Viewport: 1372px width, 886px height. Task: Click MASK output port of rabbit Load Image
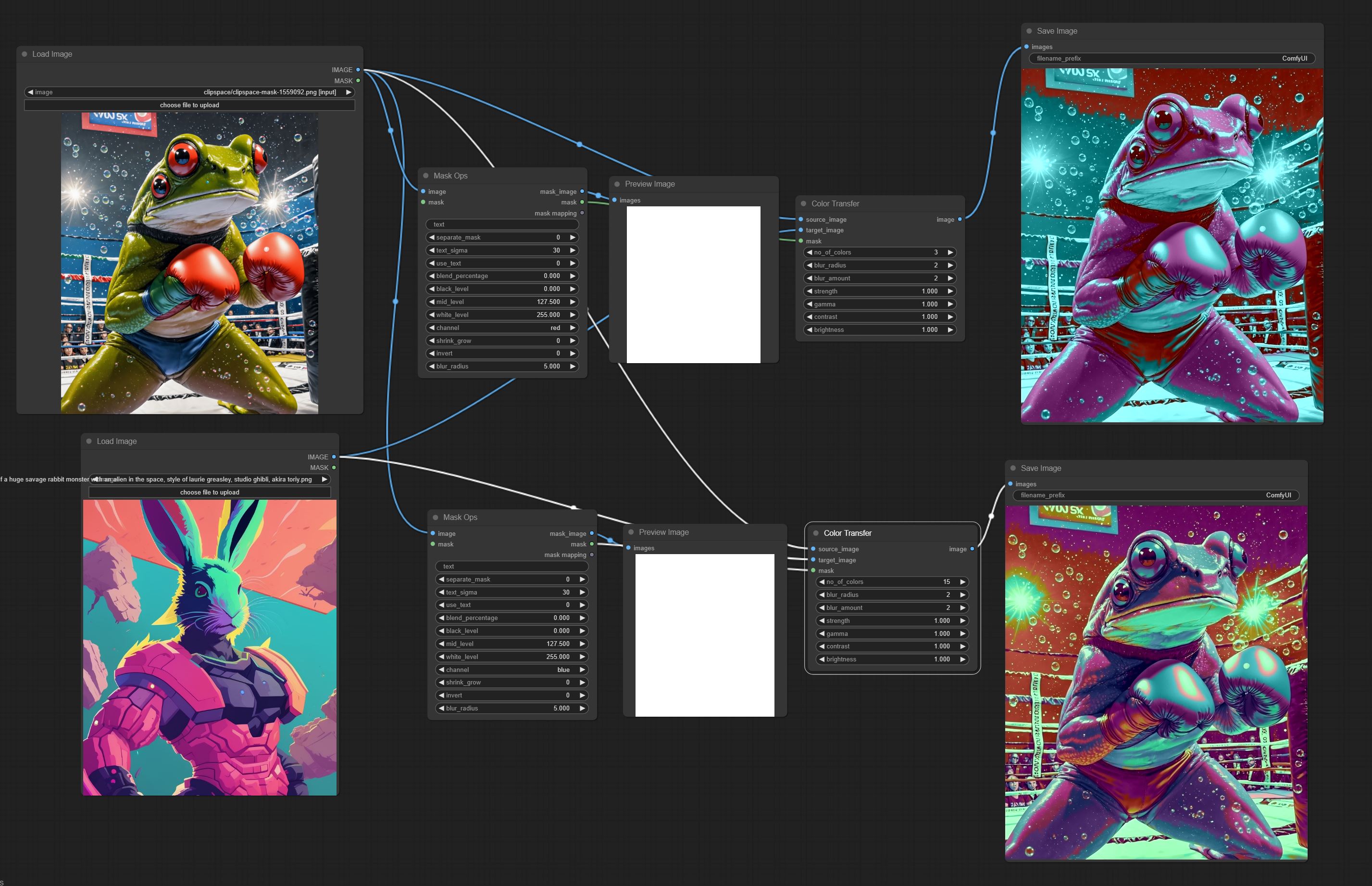(334, 468)
